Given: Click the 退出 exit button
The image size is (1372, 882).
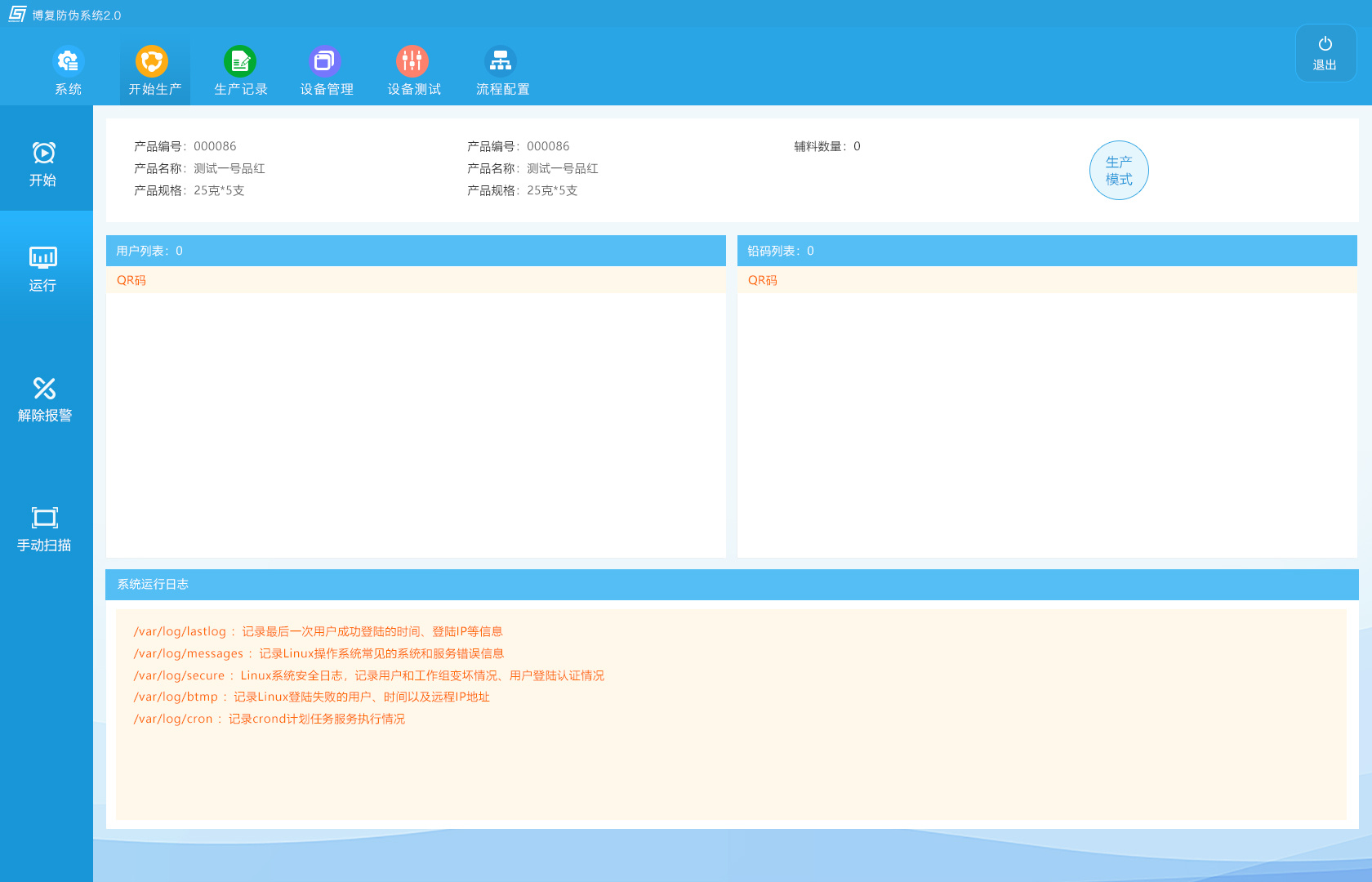Looking at the screenshot, I should click(1325, 52).
